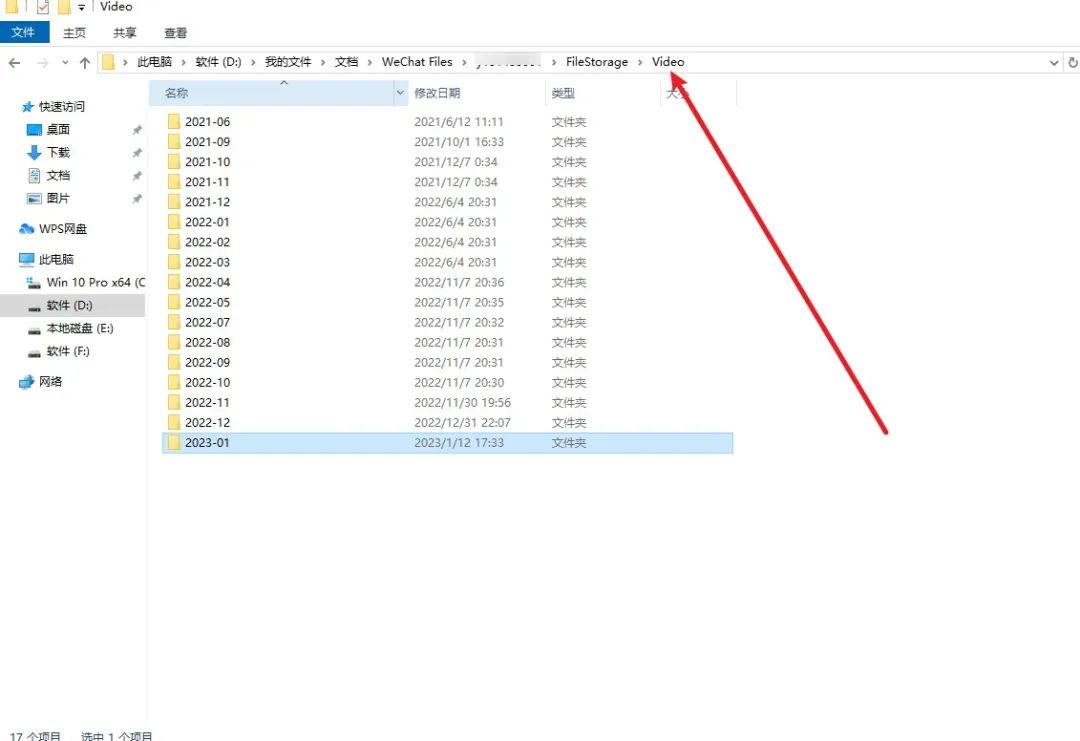Open the 图片 pictures folder in sidebar

tap(58, 198)
